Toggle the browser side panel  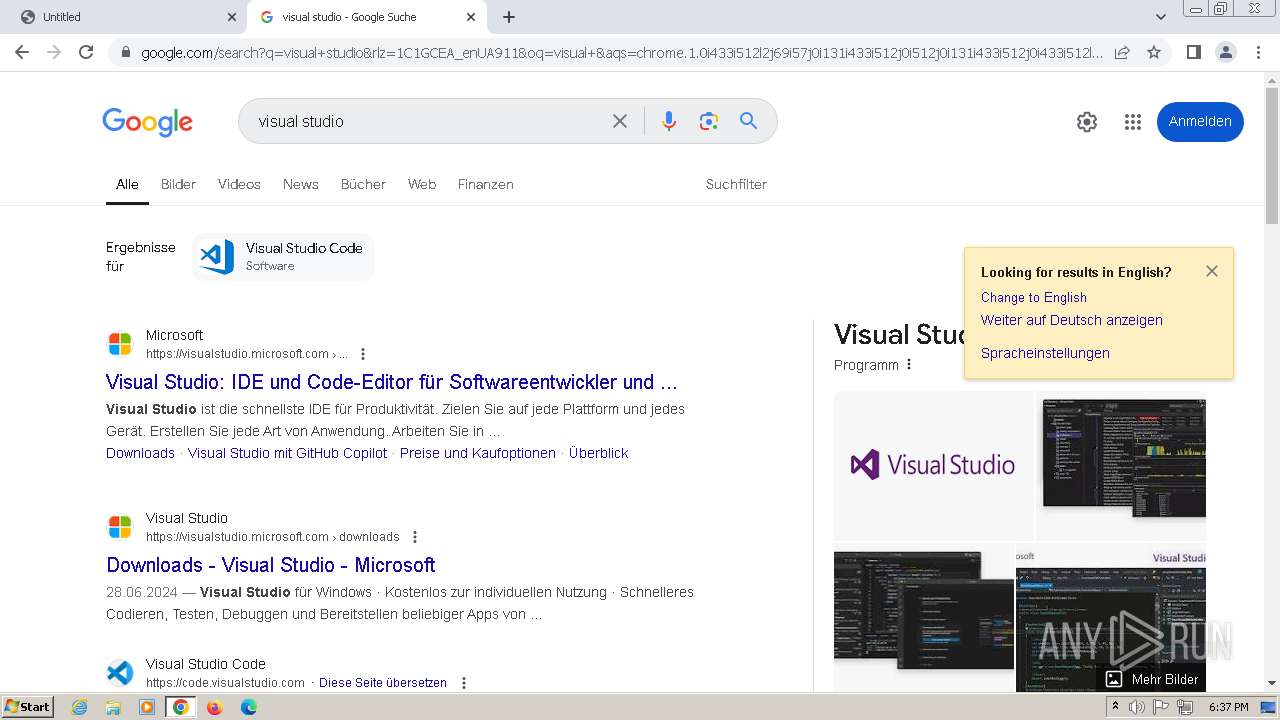click(x=1193, y=52)
